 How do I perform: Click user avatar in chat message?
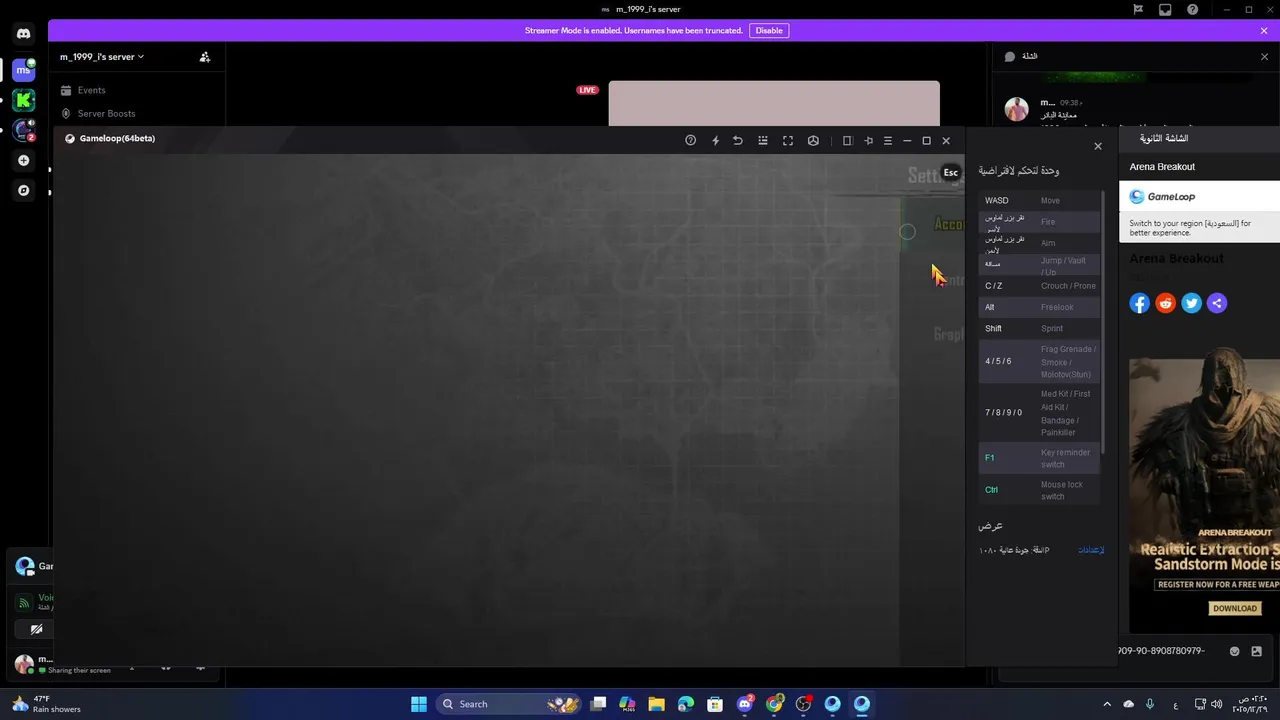tap(1017, 109)
